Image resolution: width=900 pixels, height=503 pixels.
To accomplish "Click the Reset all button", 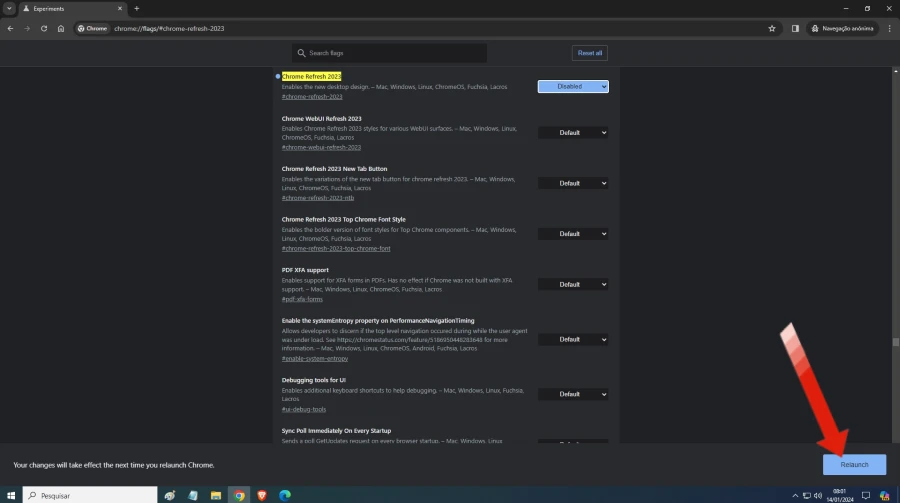I will (589, 53).
